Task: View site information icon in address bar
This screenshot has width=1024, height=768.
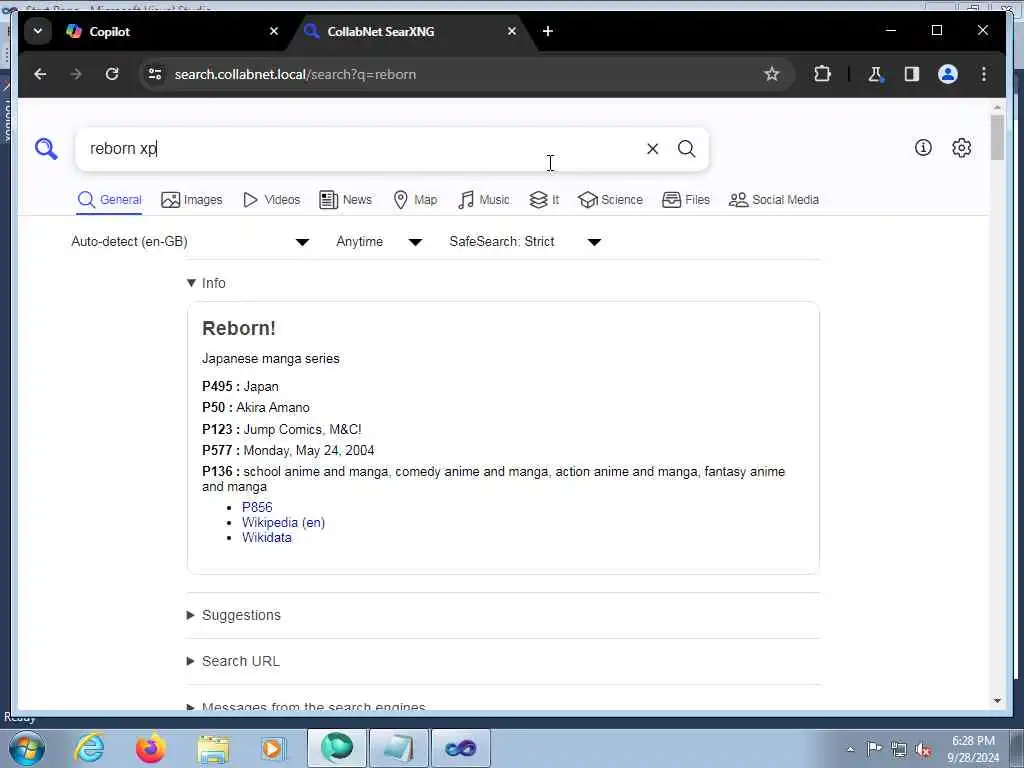Action: pos(155,74)
